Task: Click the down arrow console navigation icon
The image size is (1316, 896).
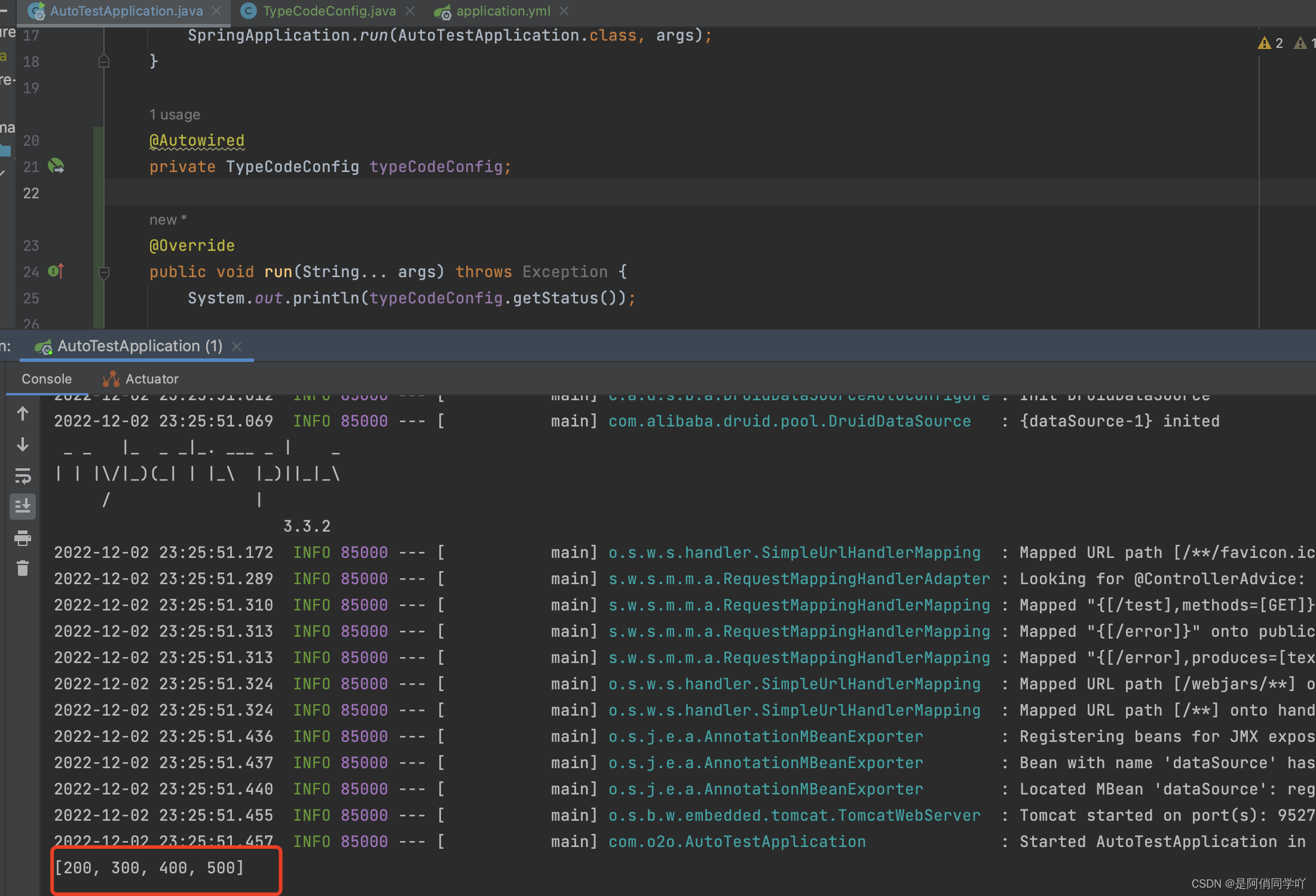Action: (23, 444)
